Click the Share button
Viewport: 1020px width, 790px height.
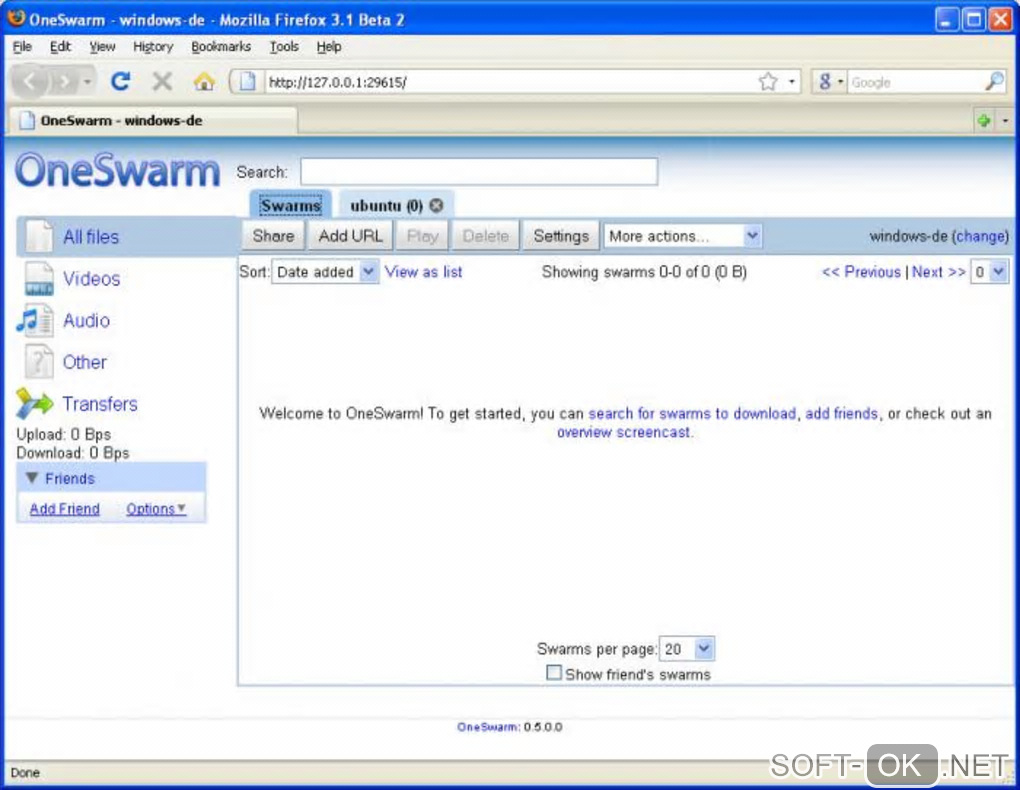point(273,236)
